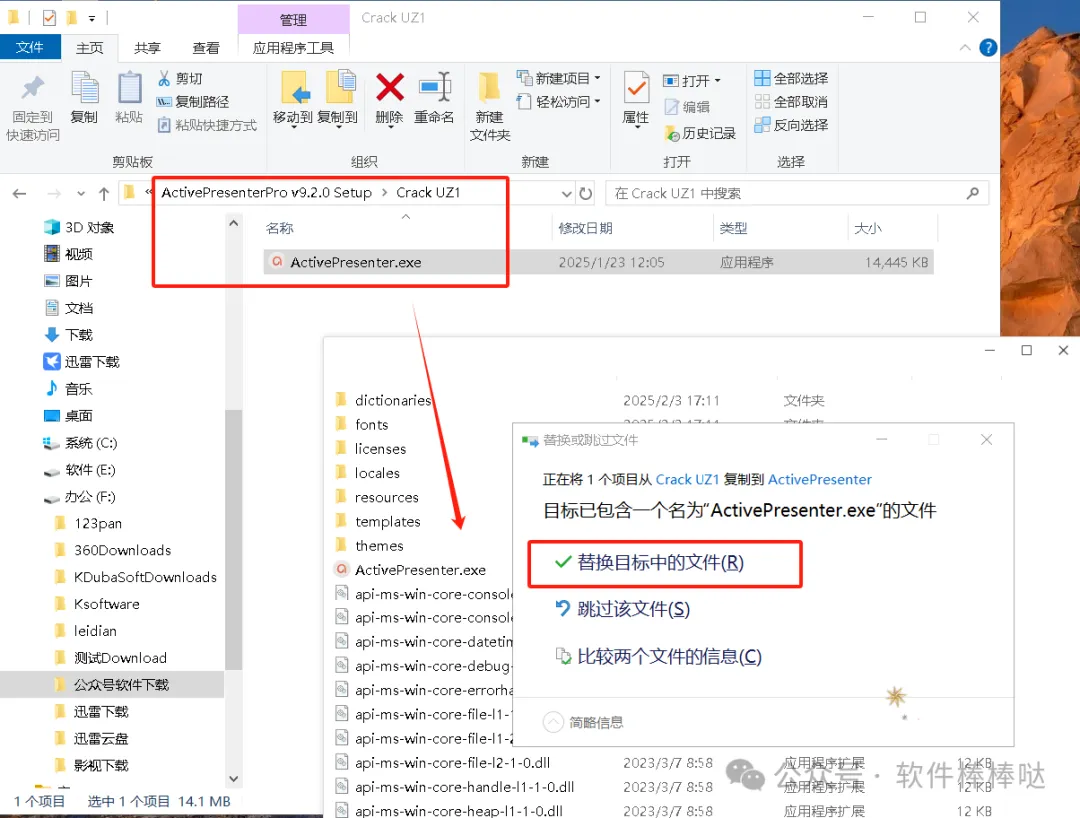Viewport: 1080px width, 818px height.
Task: Collapse details via 简略信息 chevron
Action: [x=553, y=722]
